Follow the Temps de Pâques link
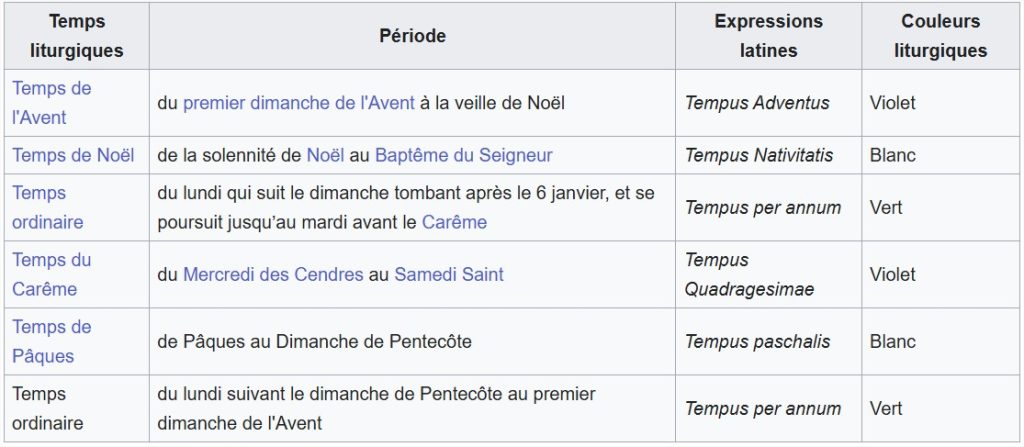Screen dimensions: 1024x447 (x=52, y=341)
